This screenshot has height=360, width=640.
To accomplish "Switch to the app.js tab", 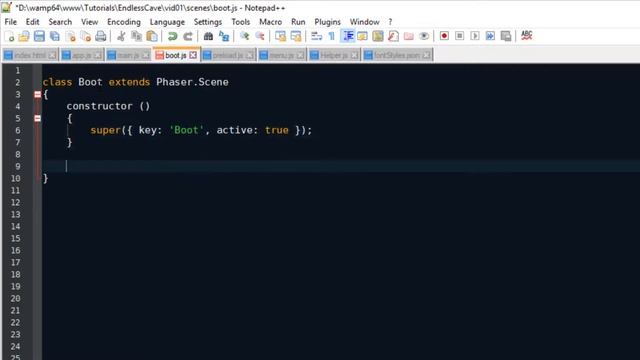I will pyautogui.click(x=81, y=55).
